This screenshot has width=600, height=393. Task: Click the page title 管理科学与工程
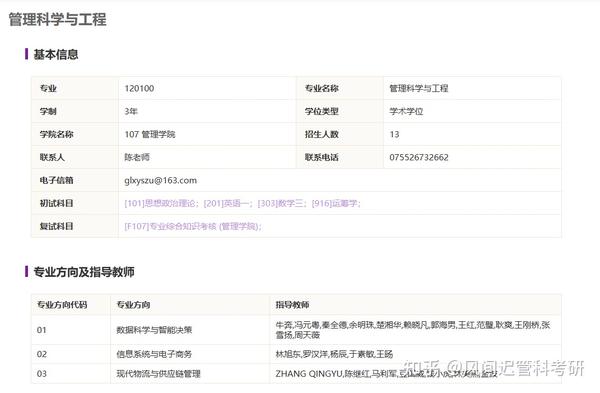coord(57,20)
